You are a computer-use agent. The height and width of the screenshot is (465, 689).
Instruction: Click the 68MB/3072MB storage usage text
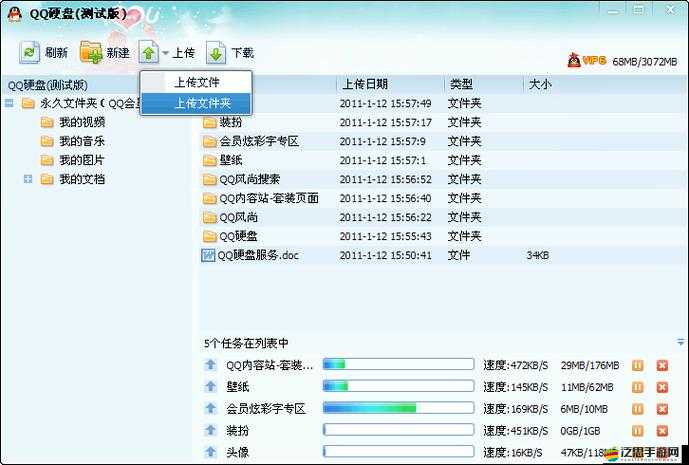click(x=645, y=62)
